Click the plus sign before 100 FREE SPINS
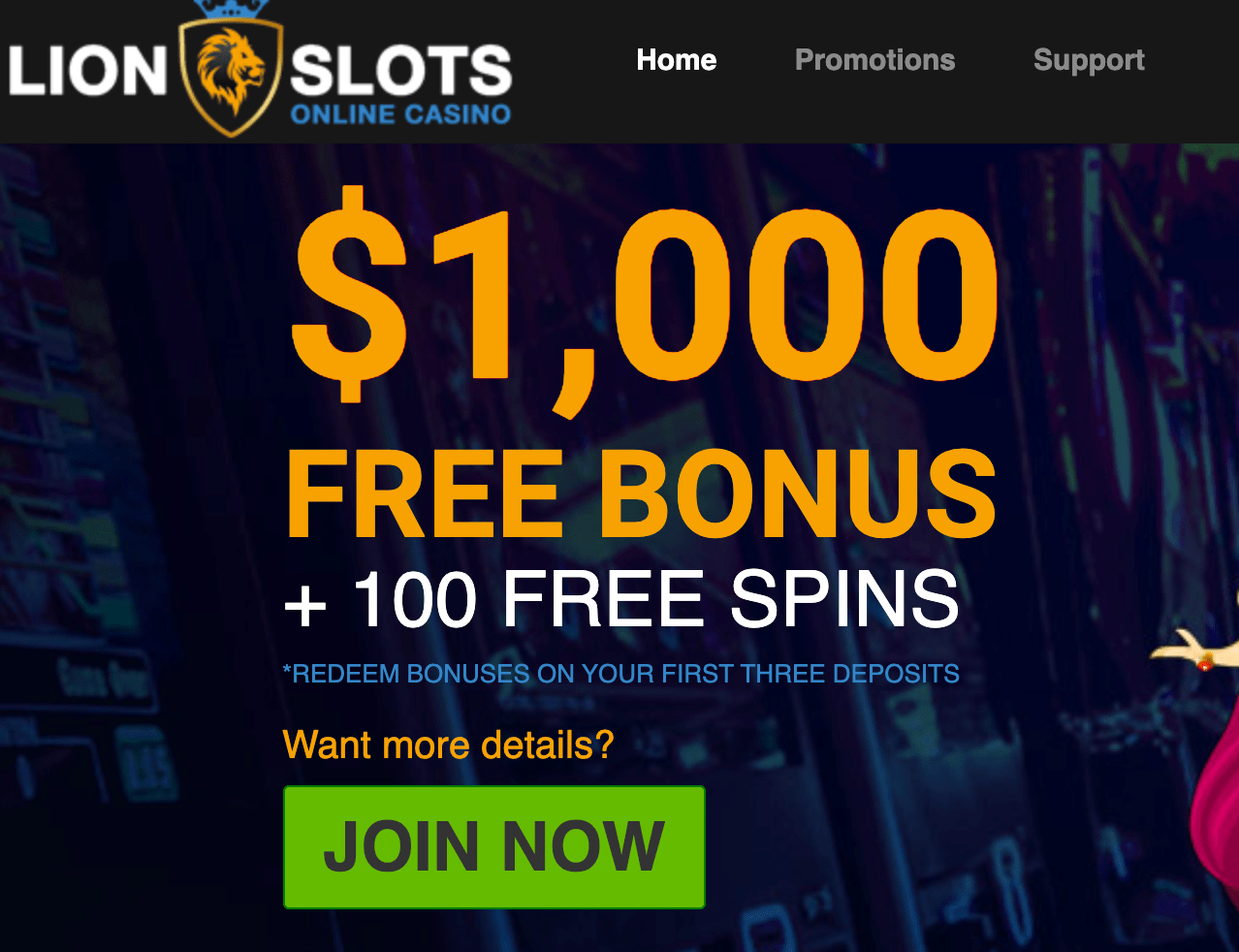The height and width of the screenshot is (952, 1239). click(305, 605)
